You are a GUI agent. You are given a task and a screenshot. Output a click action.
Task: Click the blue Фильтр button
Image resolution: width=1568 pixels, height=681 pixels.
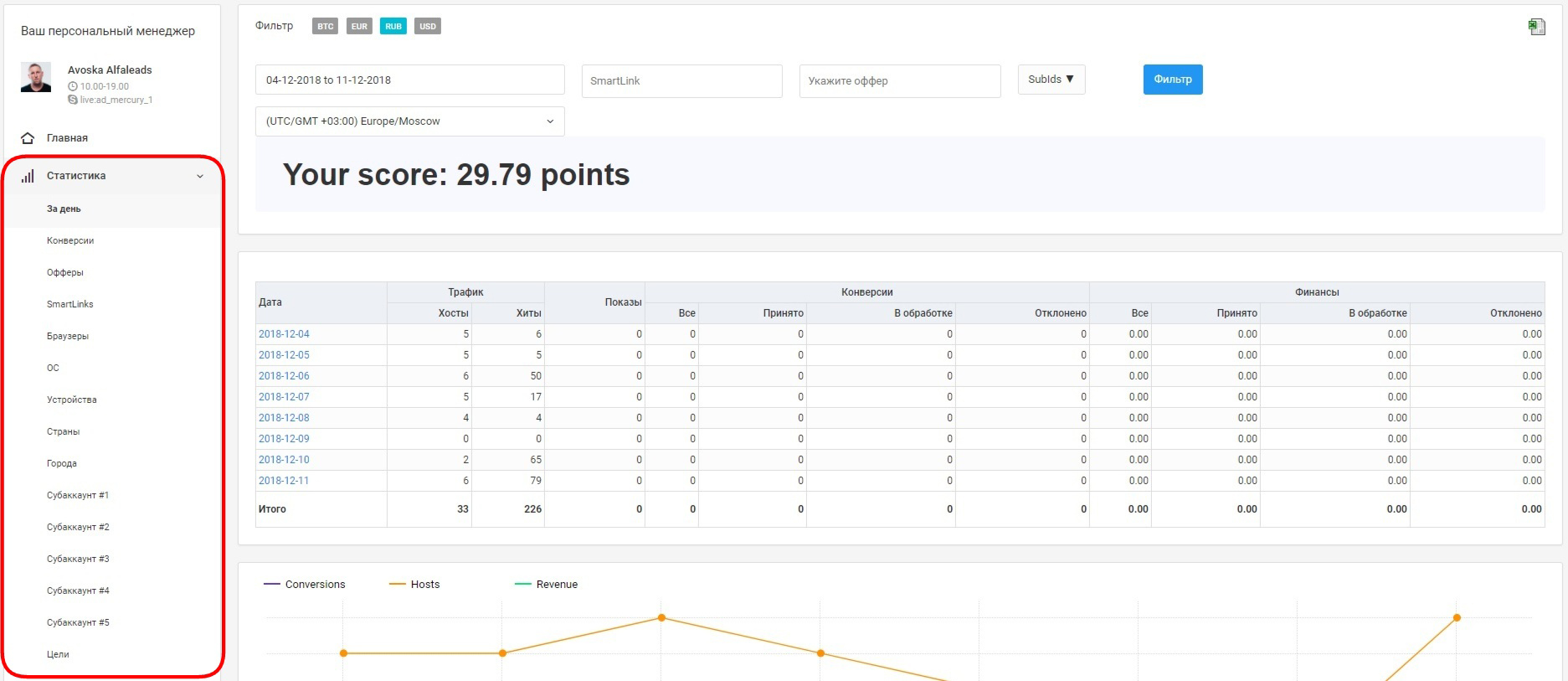pyautogui.click(x=1173, y=80)
